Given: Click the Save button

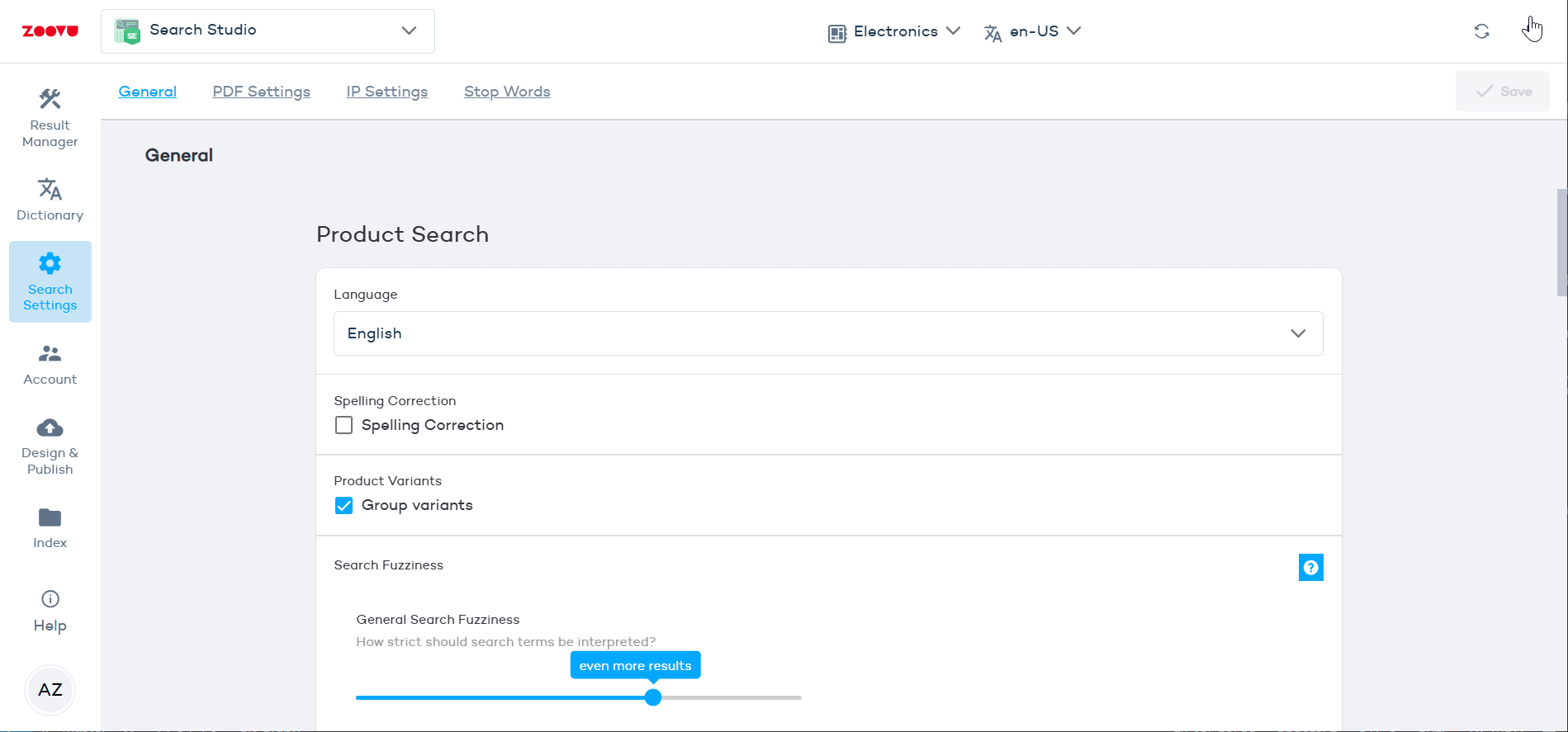Looking at the screenshot, I should [1502, 92].
